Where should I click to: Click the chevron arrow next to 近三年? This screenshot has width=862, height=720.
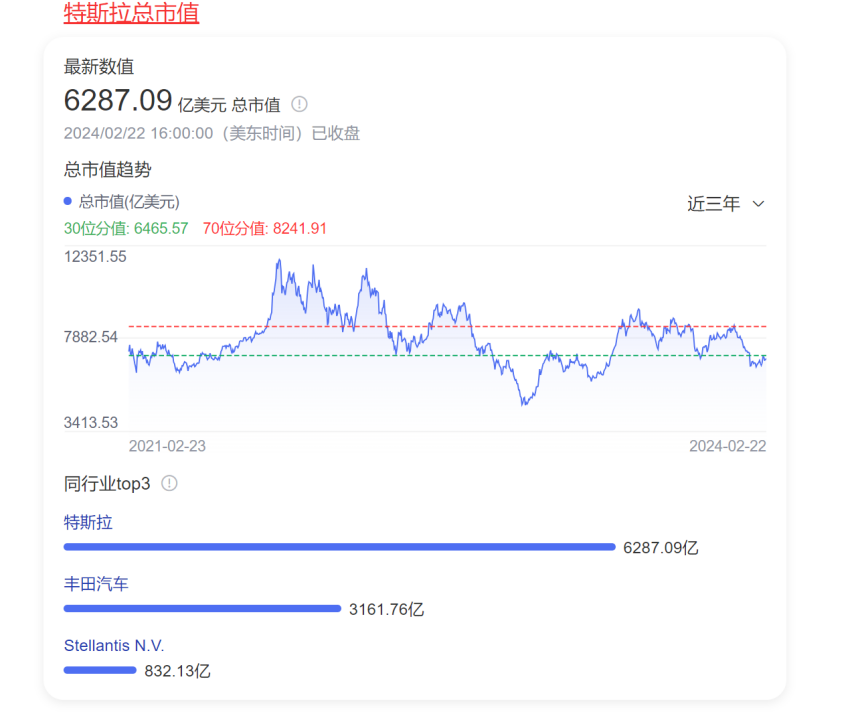tap(759, 204)
